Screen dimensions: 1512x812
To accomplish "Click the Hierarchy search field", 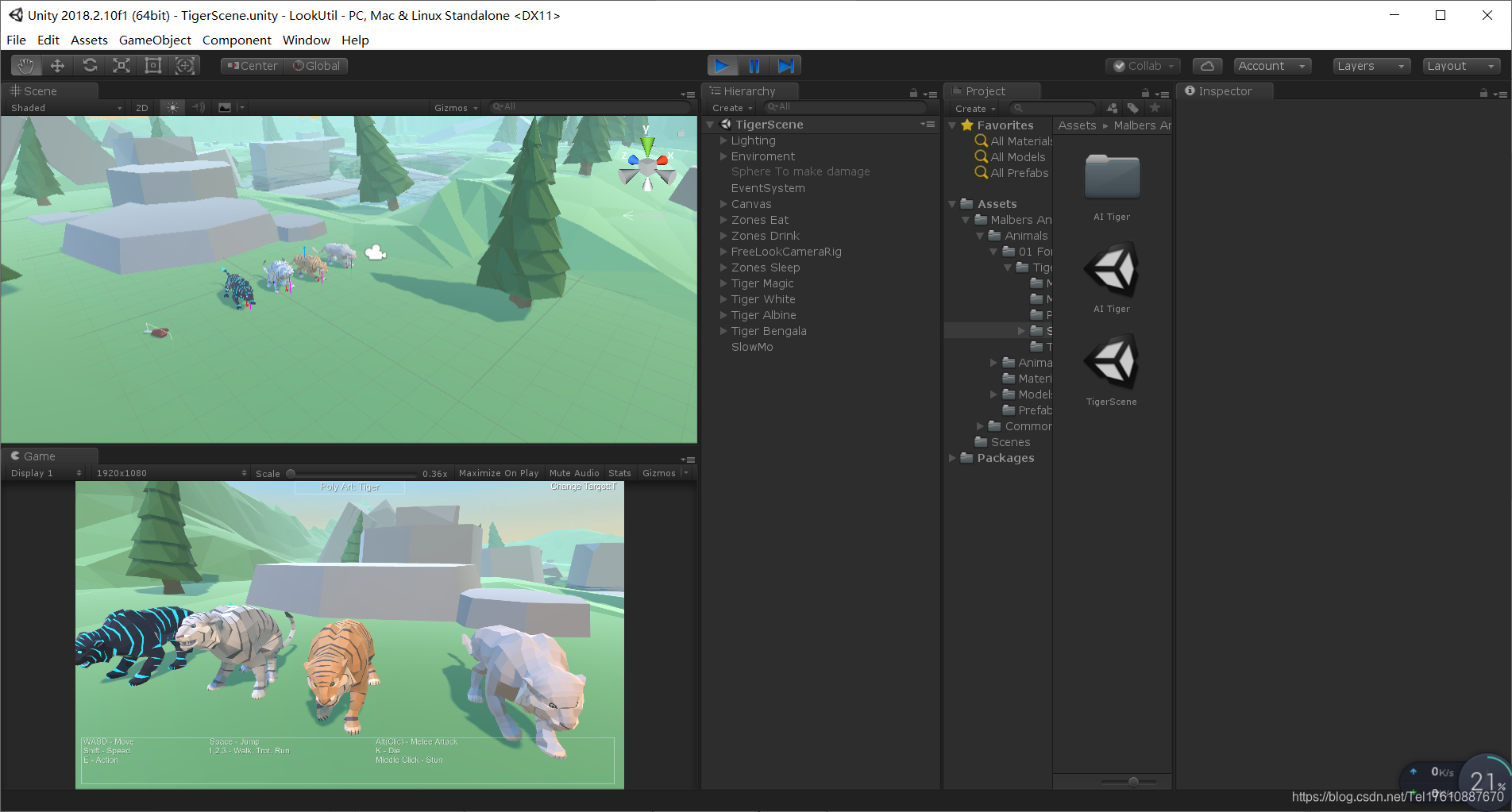I will coord(845,107).
